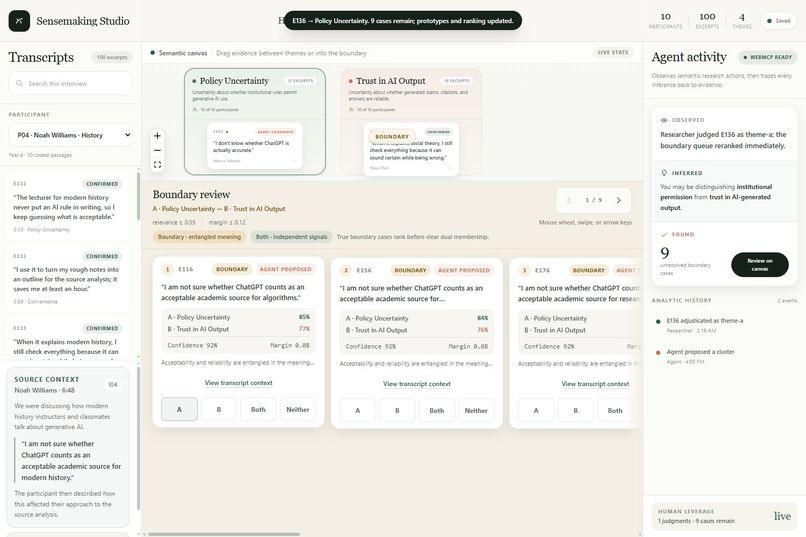The width and height of the screenshot is (806, 537).
Task: Click Boundary – entangled meaning chip
Action: tap(199, 237)
